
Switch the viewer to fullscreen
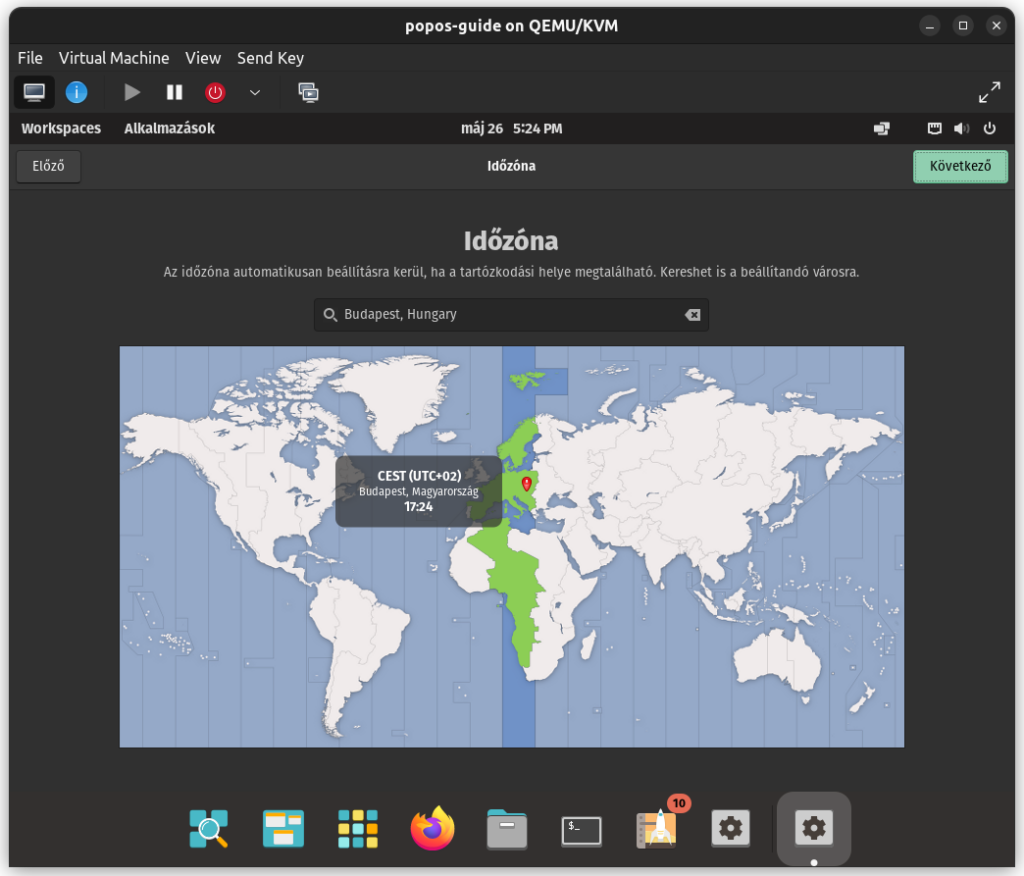(989, 92)
